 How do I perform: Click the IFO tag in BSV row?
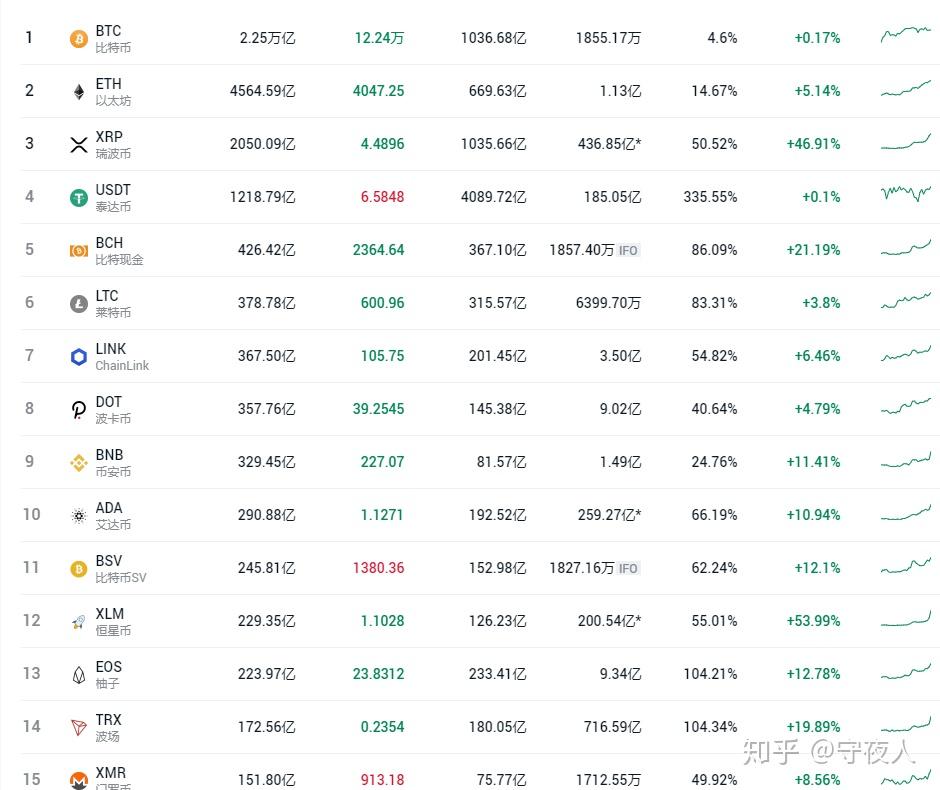point(628,568)
